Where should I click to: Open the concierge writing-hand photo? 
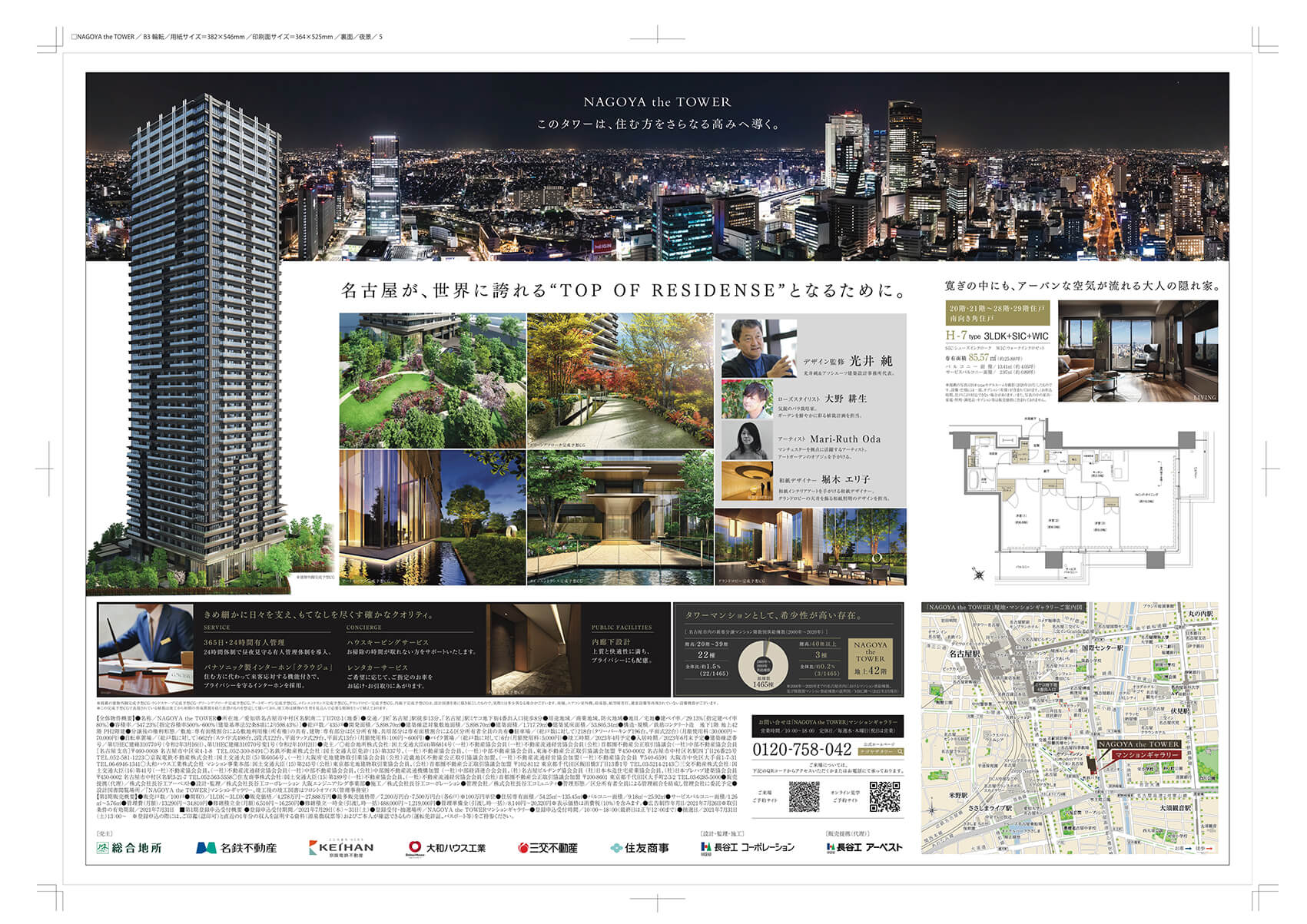pos(146,649)
